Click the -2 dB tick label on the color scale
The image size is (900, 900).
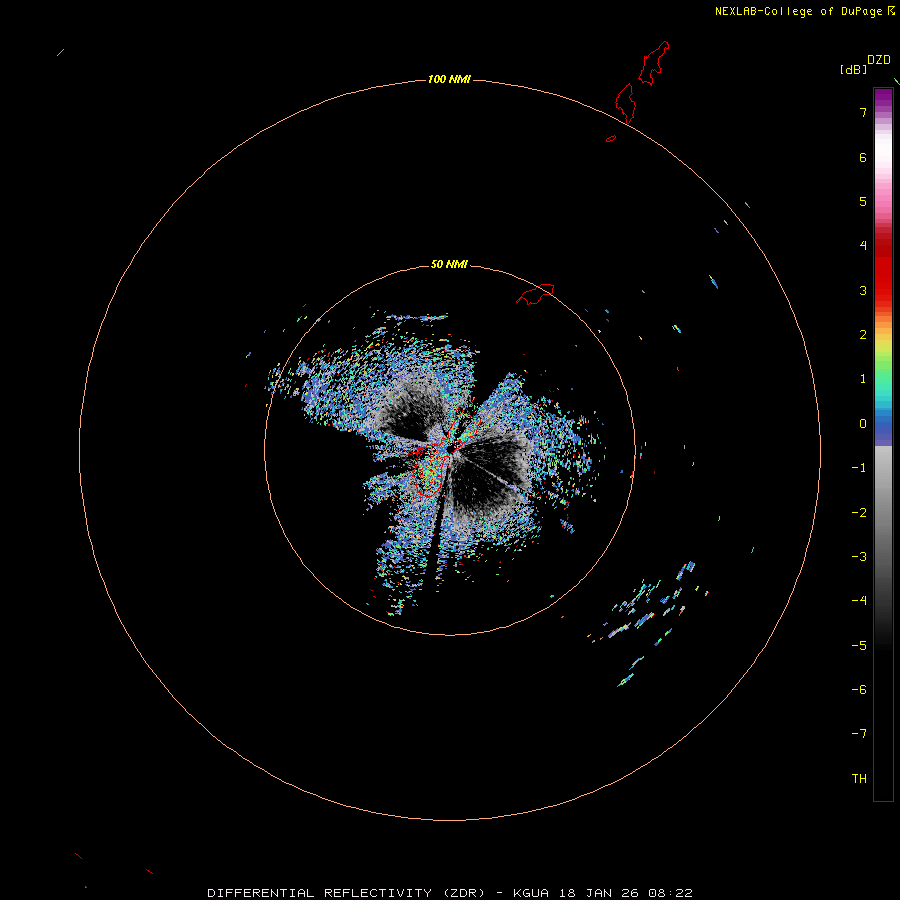coord(859,513)
